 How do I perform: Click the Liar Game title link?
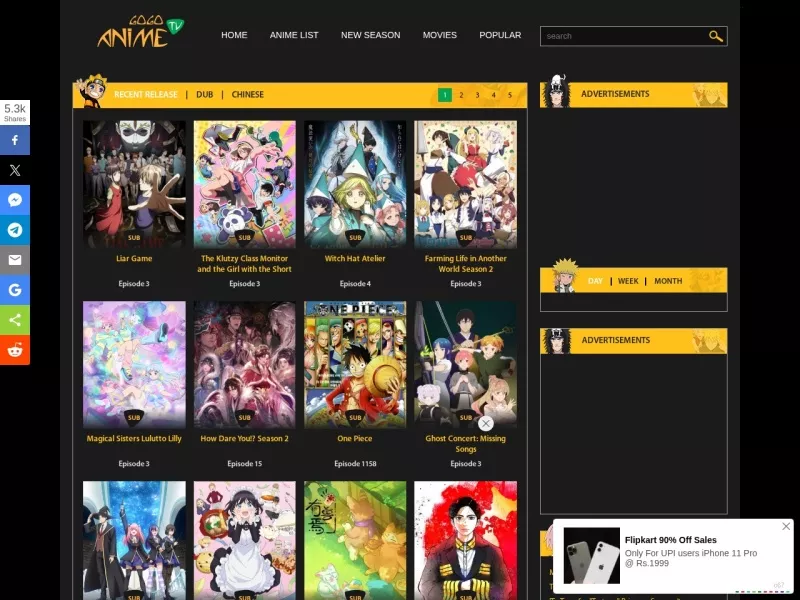(134, 259)
